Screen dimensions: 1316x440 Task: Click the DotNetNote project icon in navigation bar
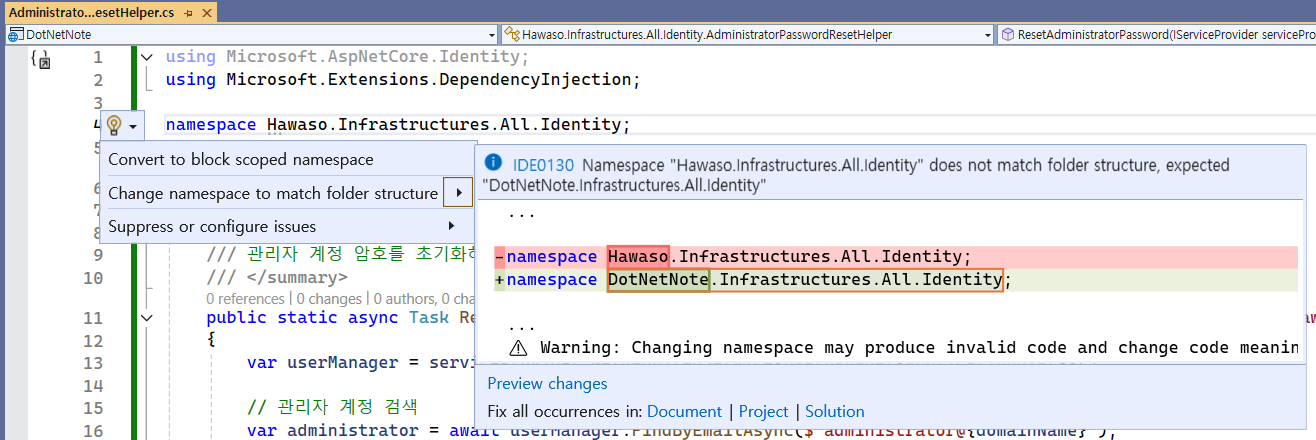15,34
